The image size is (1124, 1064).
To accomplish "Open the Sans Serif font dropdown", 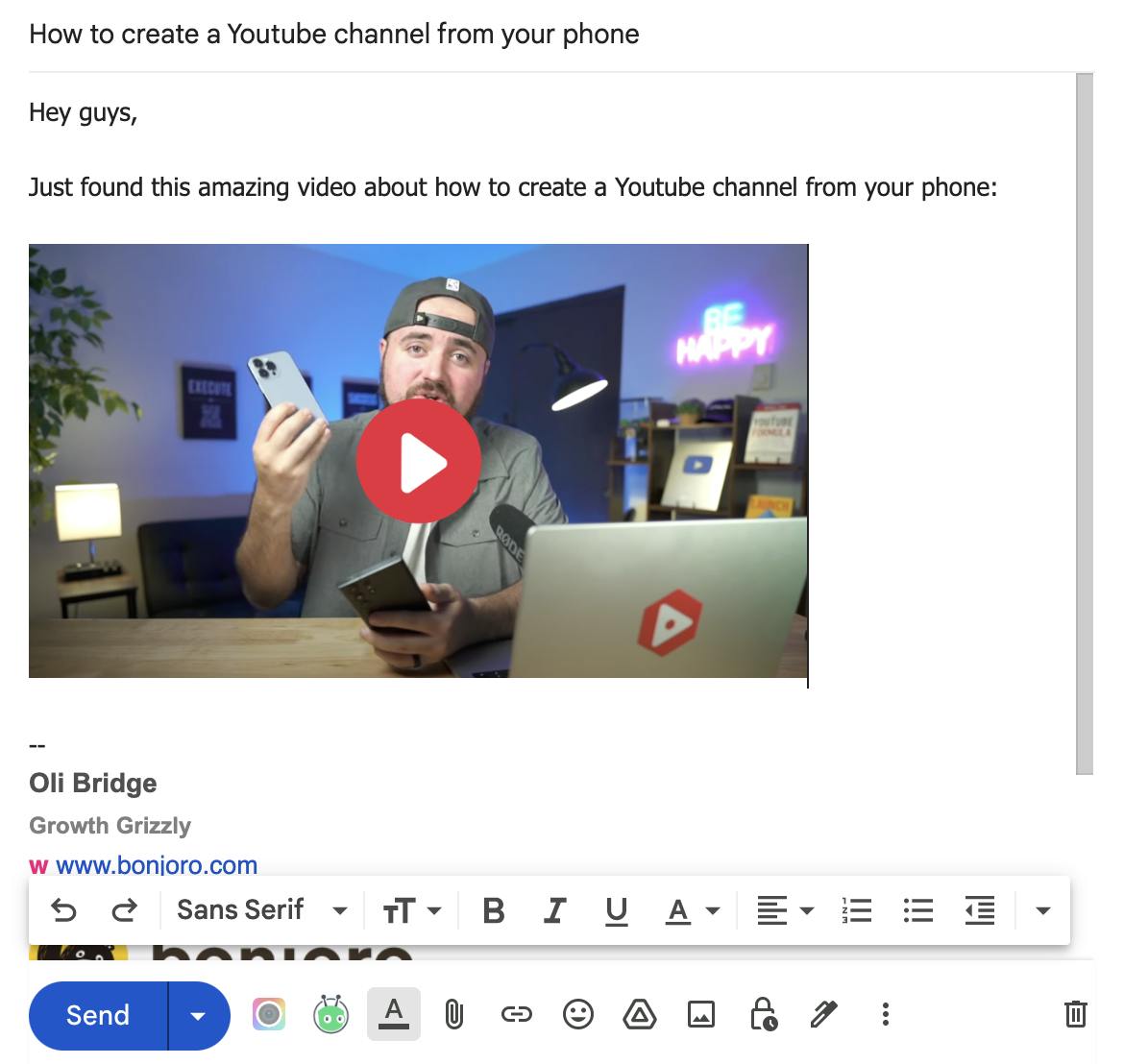I will (x=261, y=910).
